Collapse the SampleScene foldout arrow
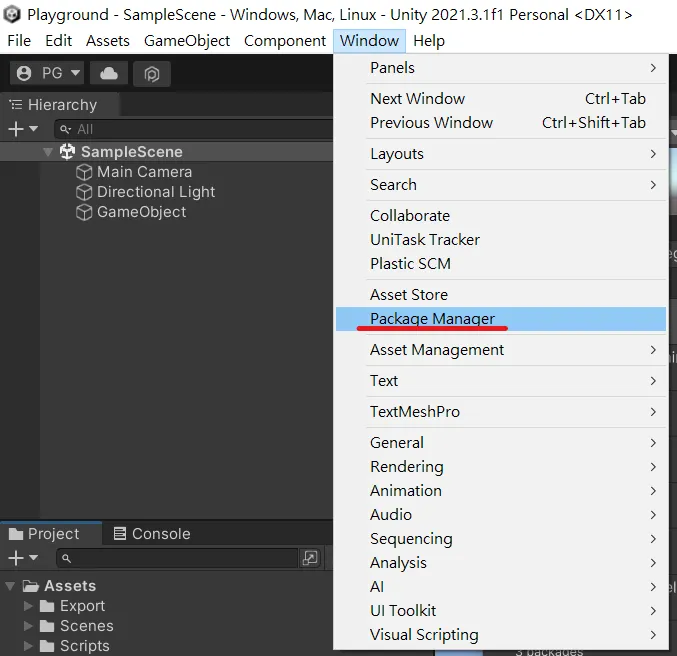 click(48, 152)
